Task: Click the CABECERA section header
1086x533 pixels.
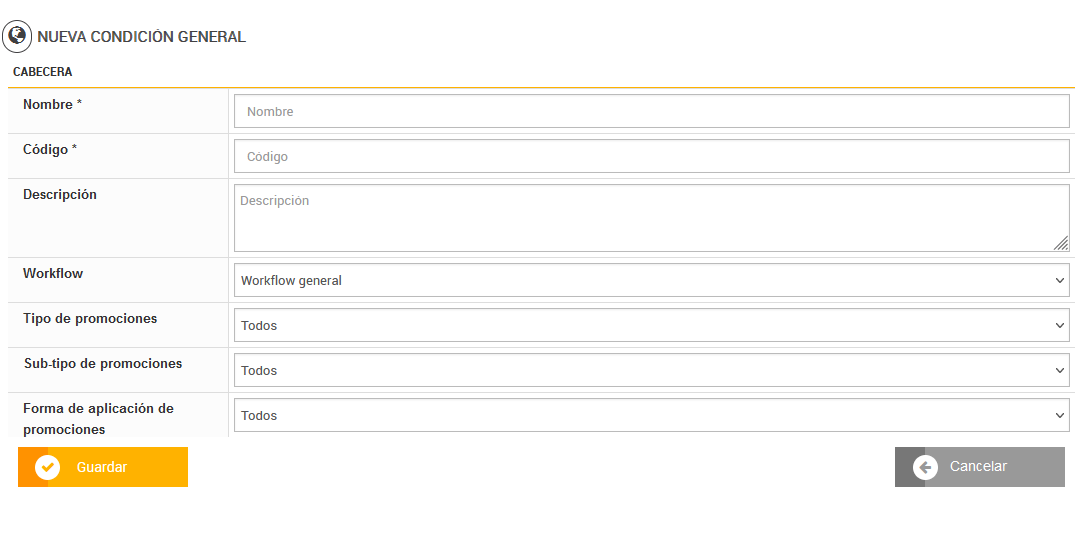Action: point(42,72)
